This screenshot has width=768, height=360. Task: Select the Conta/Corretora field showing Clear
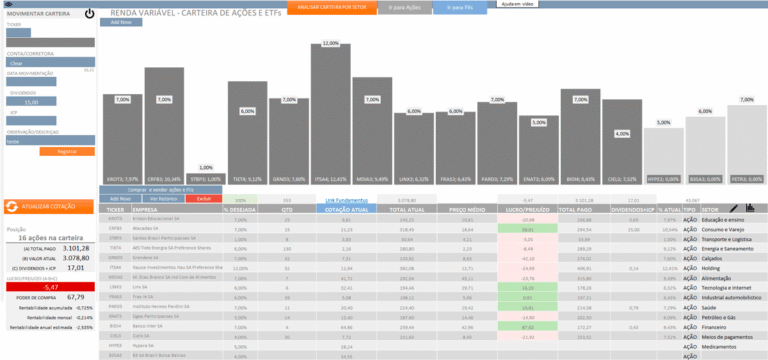click(x=50, y=62)
